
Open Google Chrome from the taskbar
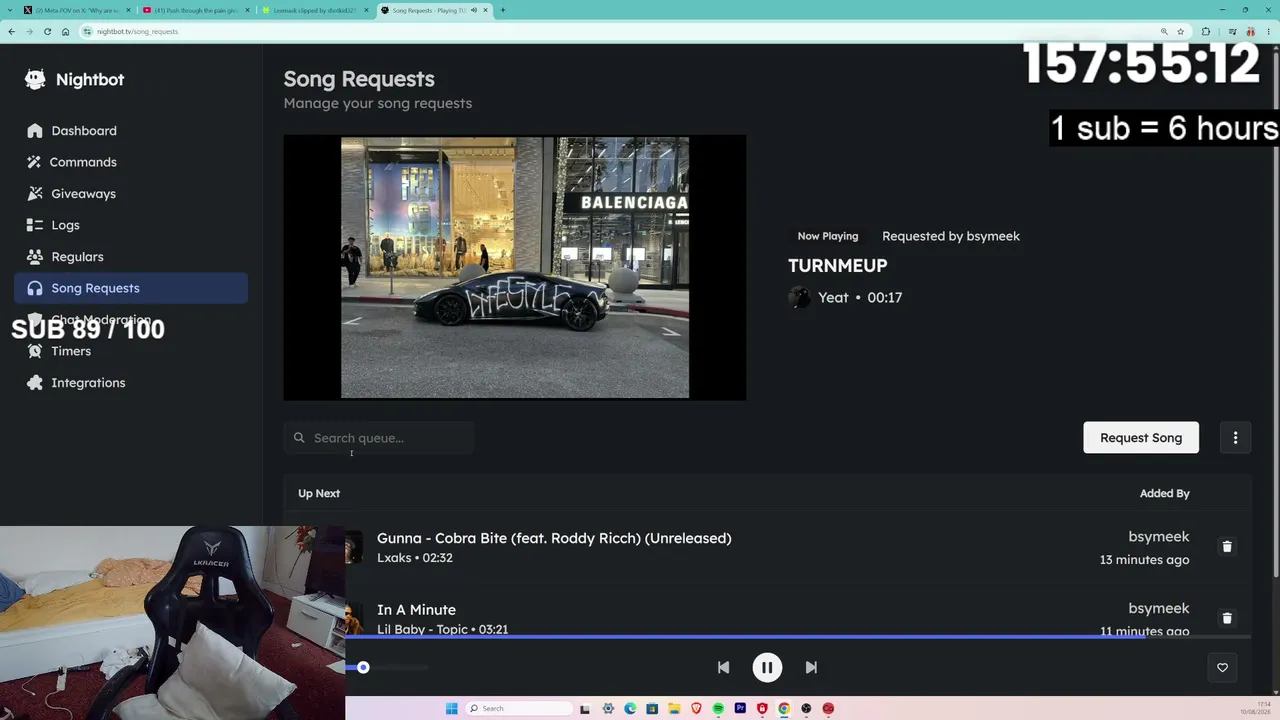click(784, 709)
